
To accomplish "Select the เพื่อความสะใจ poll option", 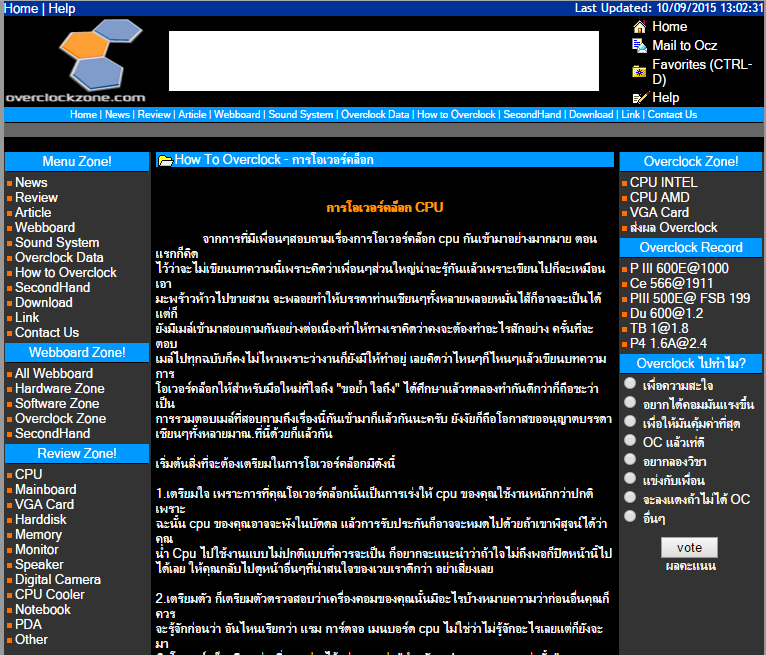I will pos(630,383).
